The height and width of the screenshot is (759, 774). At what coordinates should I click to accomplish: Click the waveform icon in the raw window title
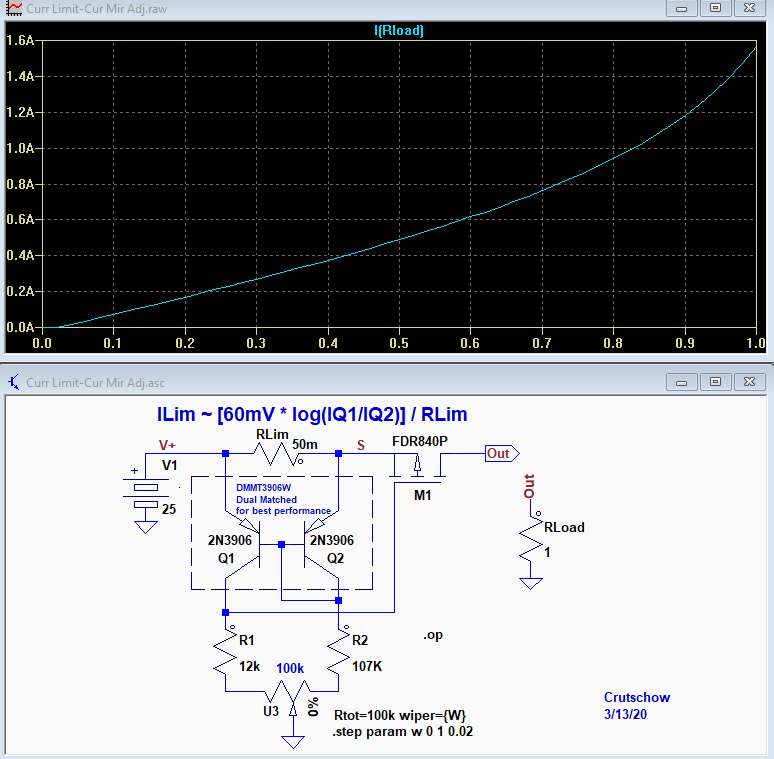[x=13, y=8]
